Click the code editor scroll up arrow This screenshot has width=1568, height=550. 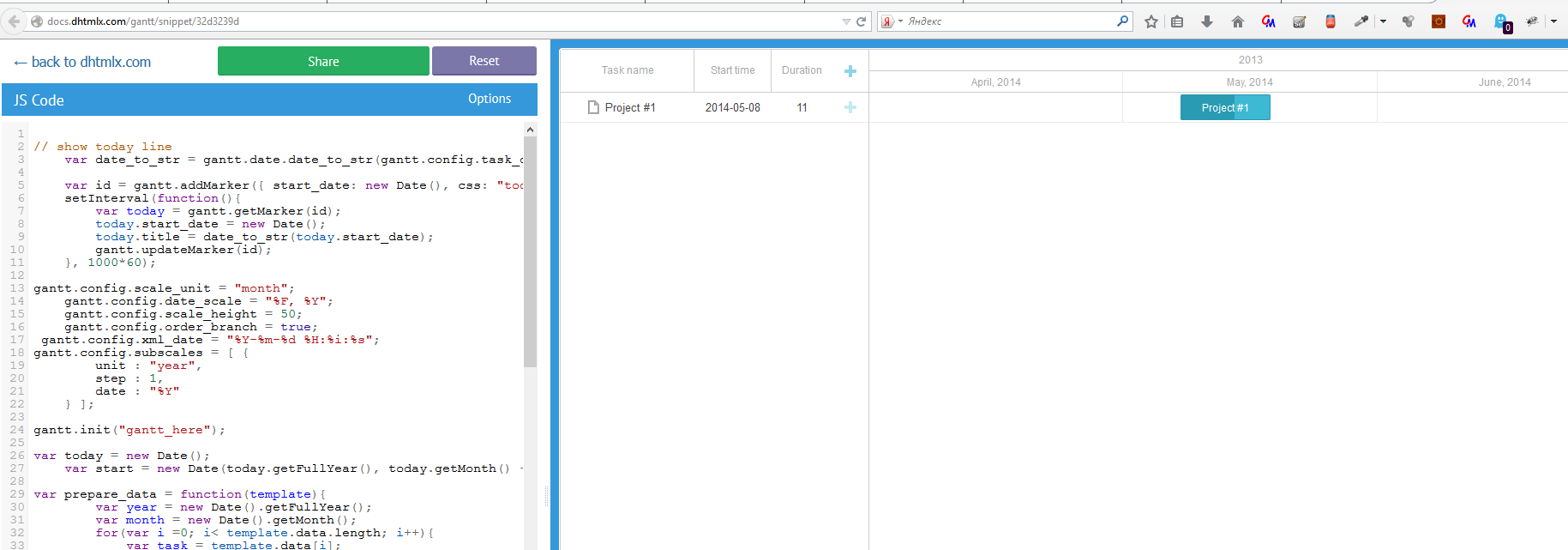[530, 130]
